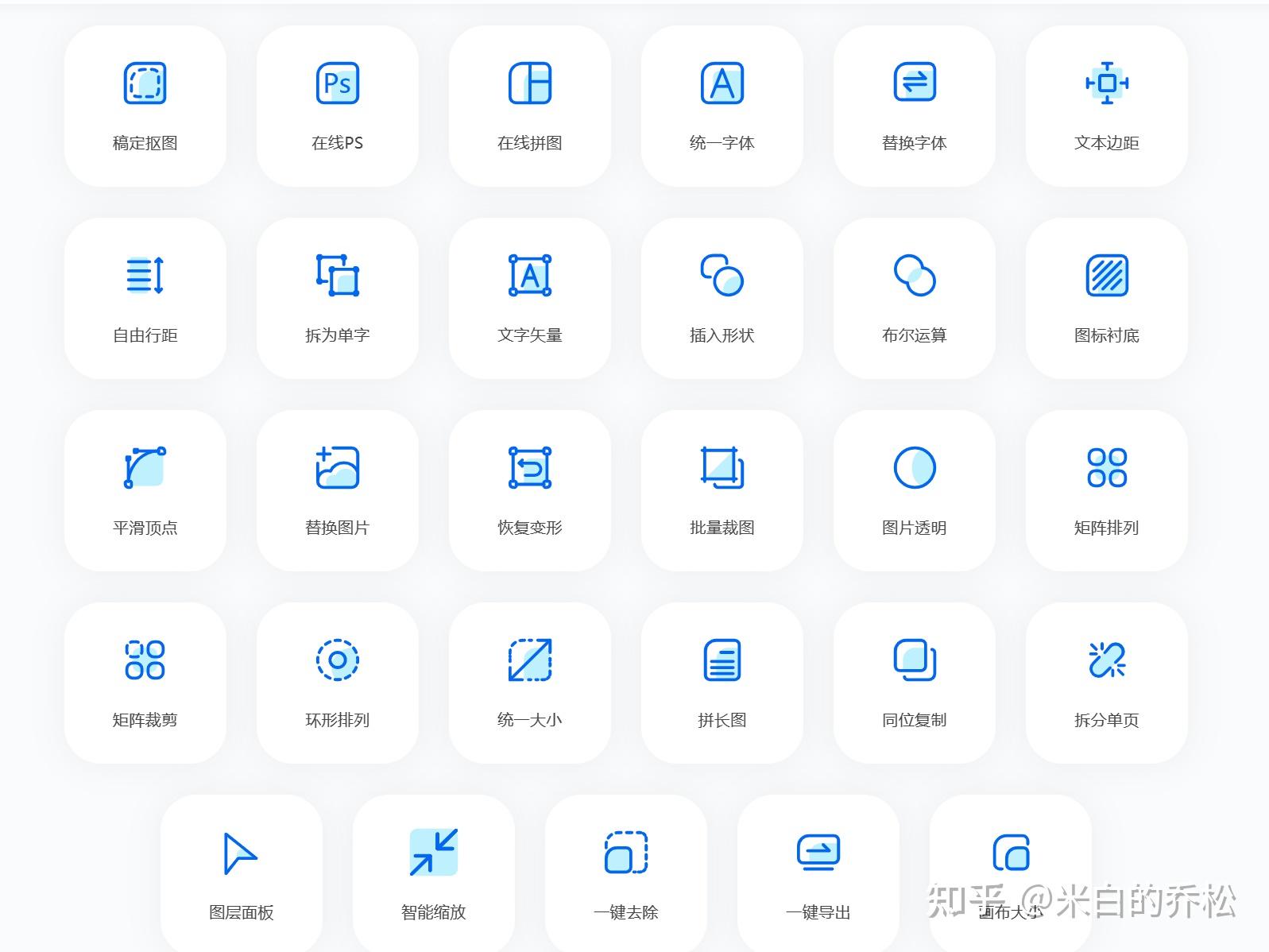The image size is (1269, 952).
Task: Click the 恢复变形 text label
Action: pyautogui.click(x=530, y=528)
